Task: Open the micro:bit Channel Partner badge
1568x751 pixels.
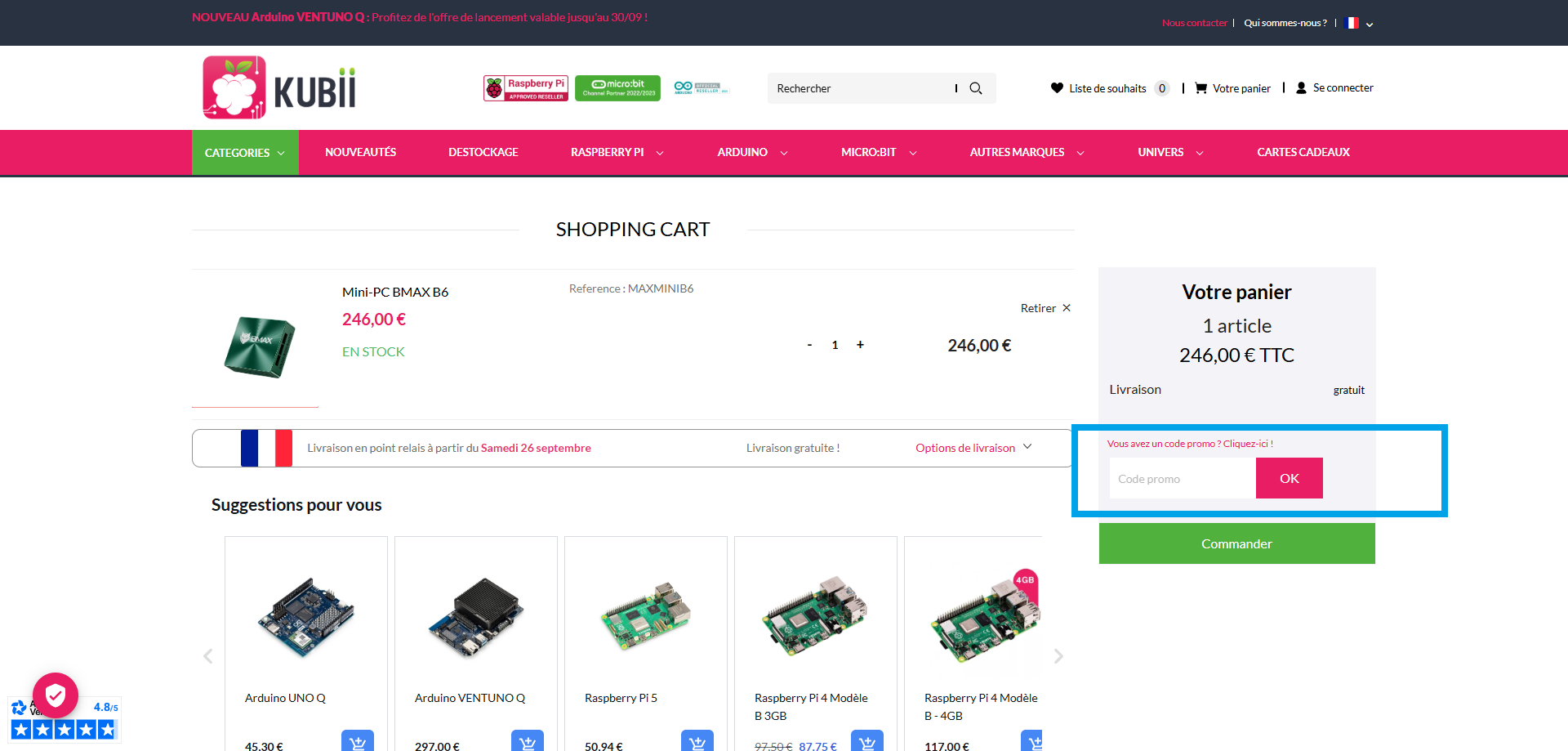Action: tap(617, 88)
